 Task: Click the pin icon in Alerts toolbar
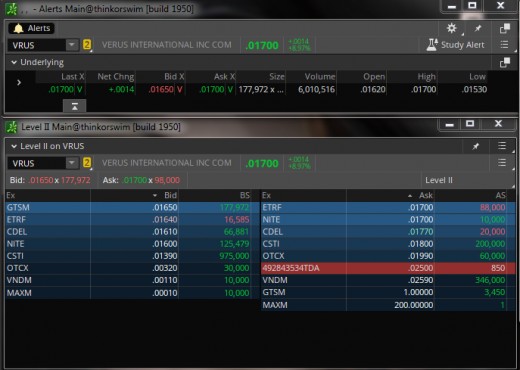pos(478,29)
